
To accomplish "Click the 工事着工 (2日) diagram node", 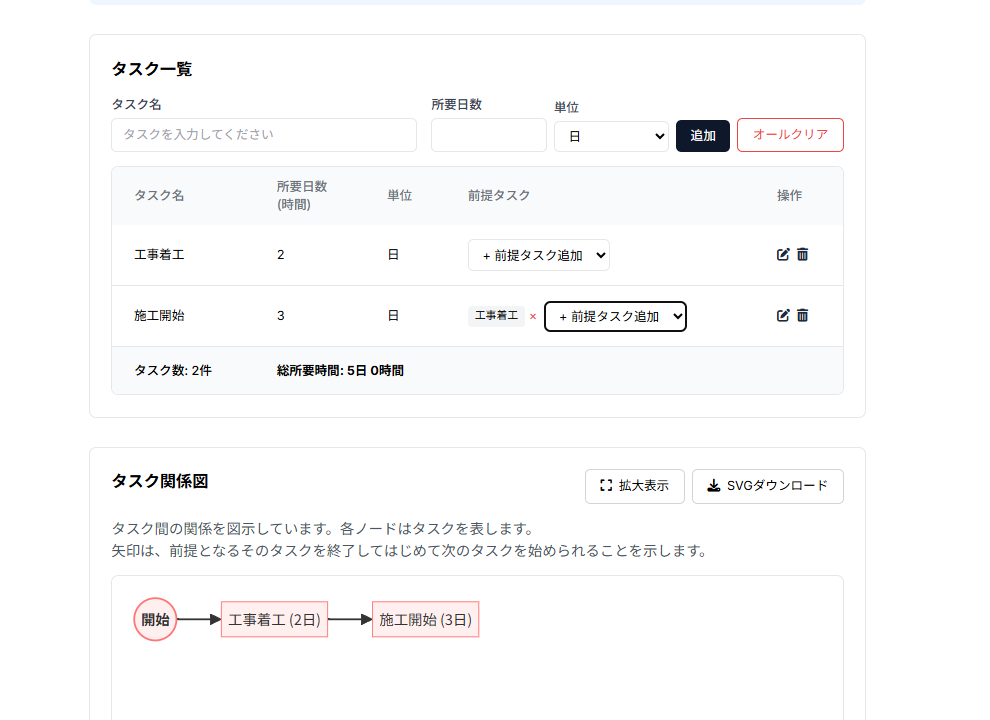I will point(274,620).
